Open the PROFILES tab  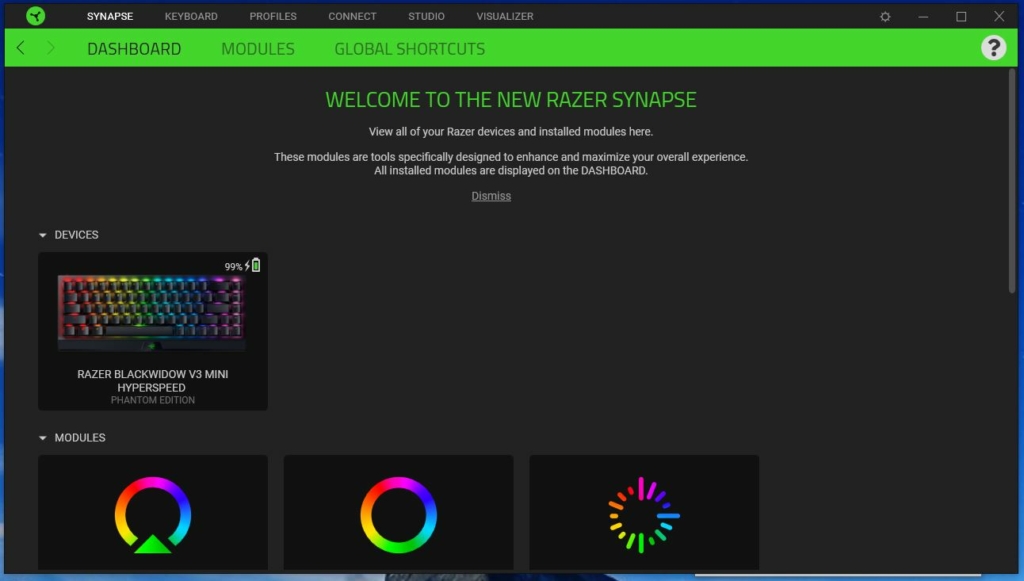pos(273,16)
